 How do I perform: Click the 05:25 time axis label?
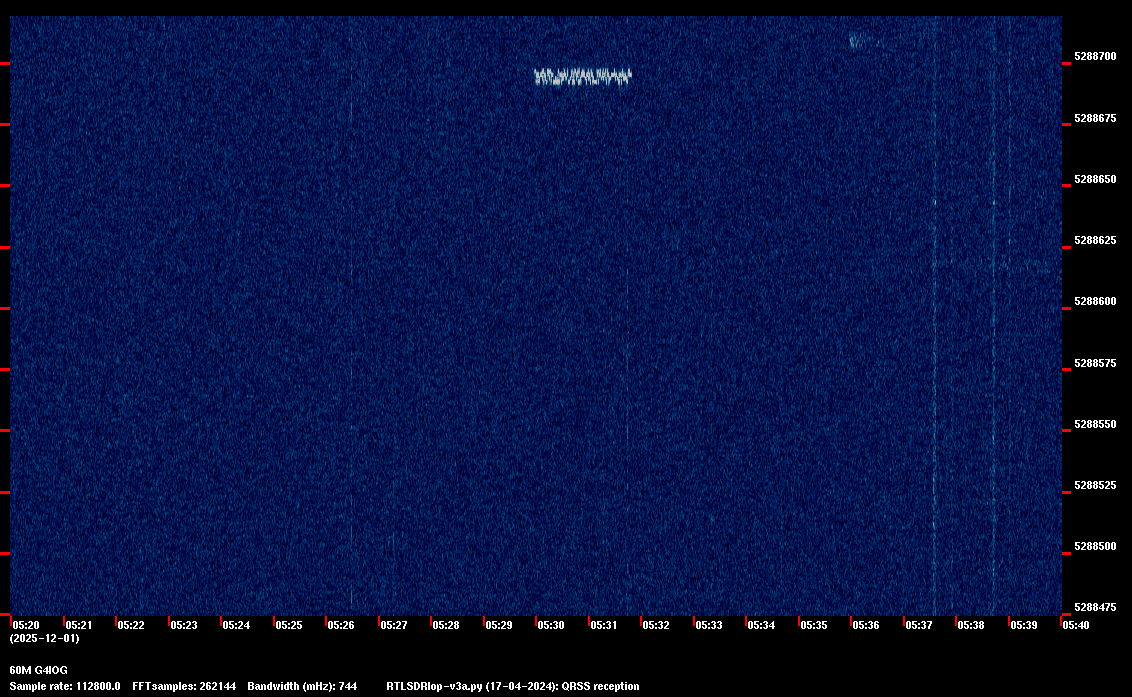(x=289, y=625)
